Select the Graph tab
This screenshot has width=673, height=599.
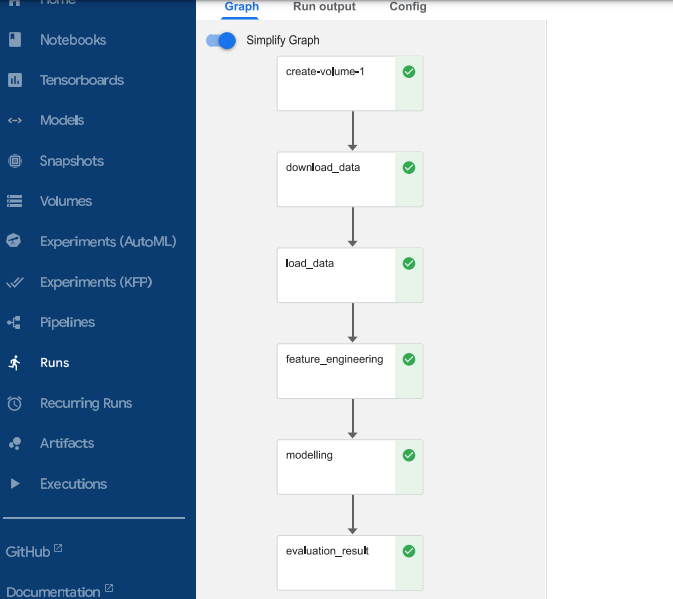coord(241,7)
